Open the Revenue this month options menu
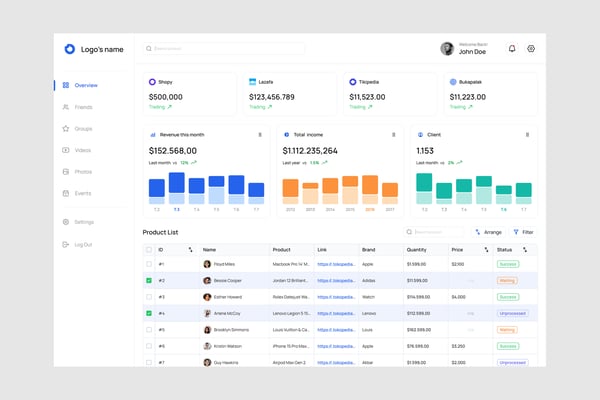Screen dimensions: 600x400 [260, 135]
